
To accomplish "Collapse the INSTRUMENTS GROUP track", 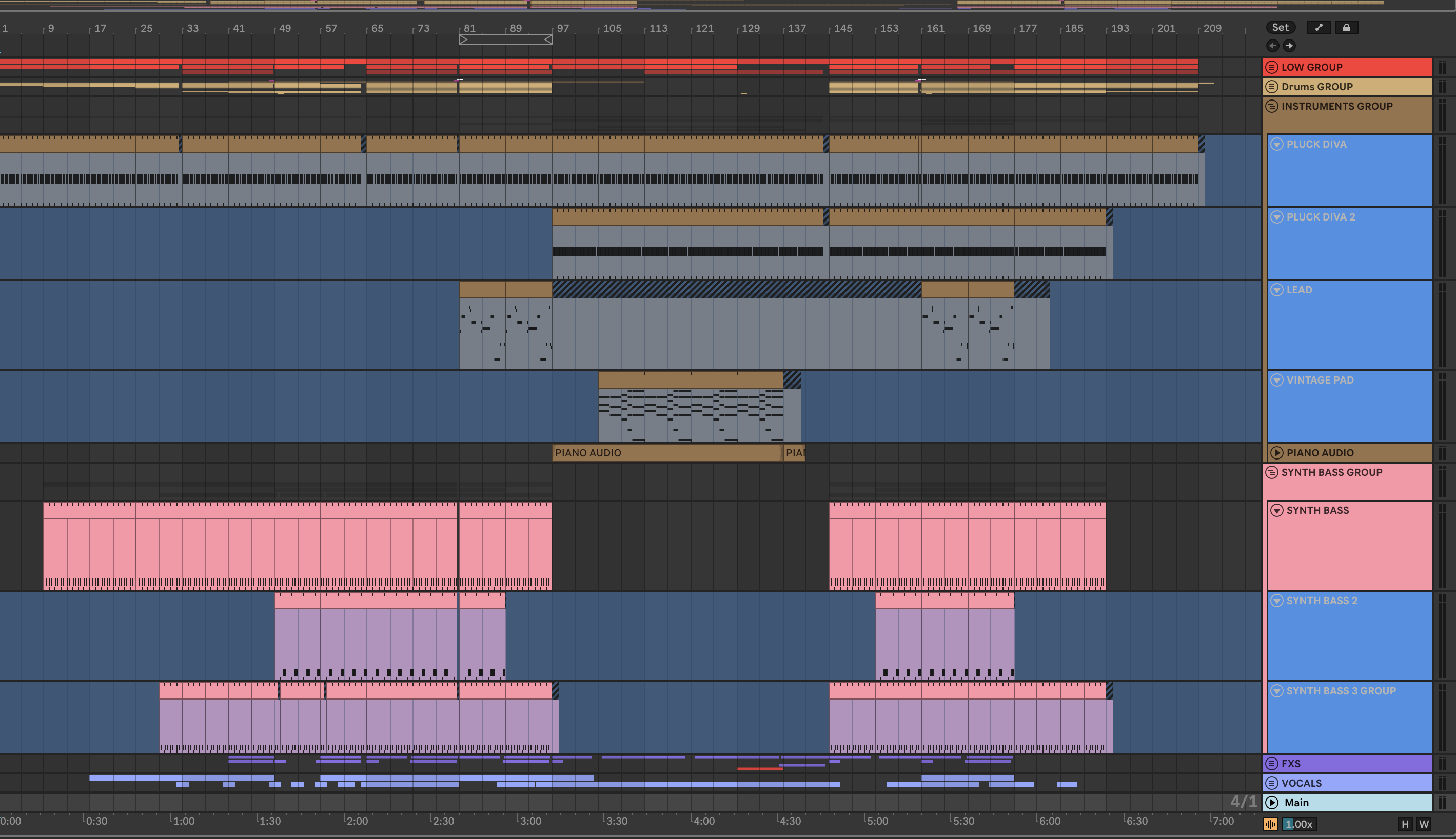I will tap(1271, 107).
